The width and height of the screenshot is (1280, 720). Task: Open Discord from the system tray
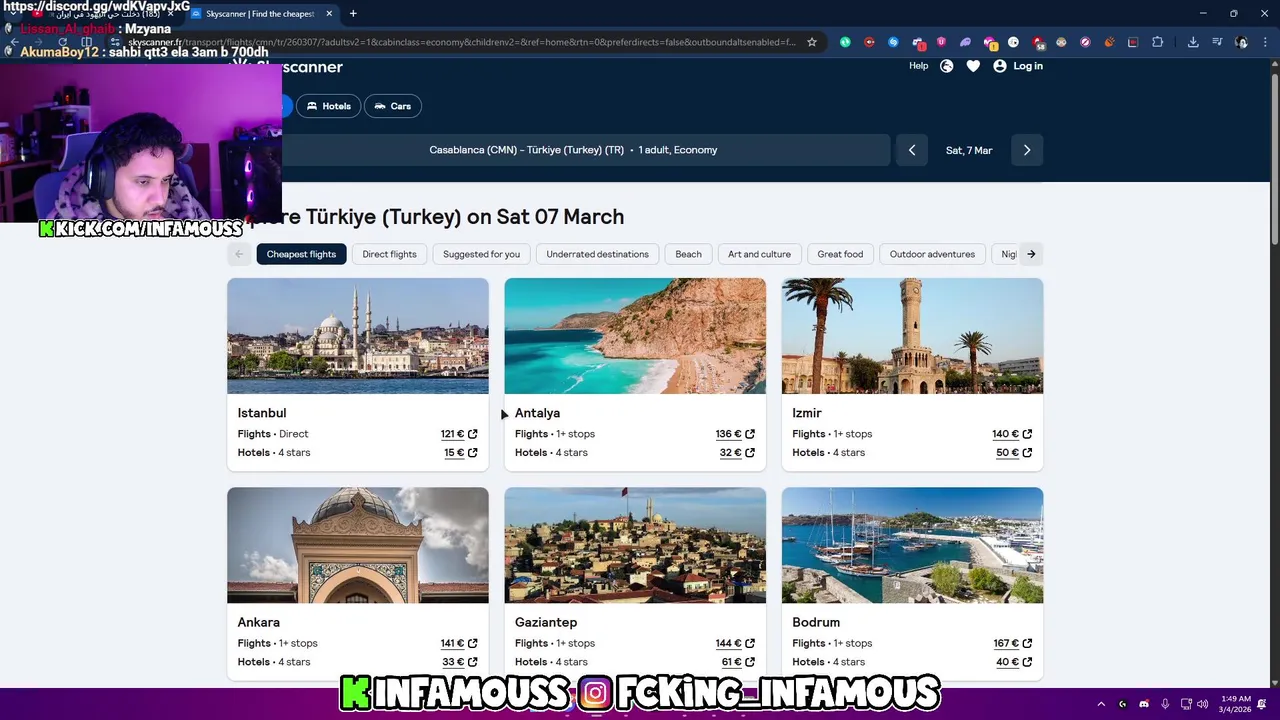1144,704
